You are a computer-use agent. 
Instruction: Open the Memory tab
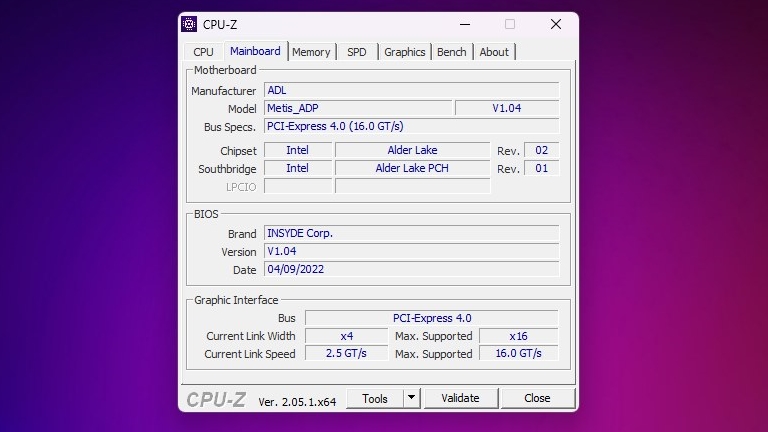coord(311,52)
